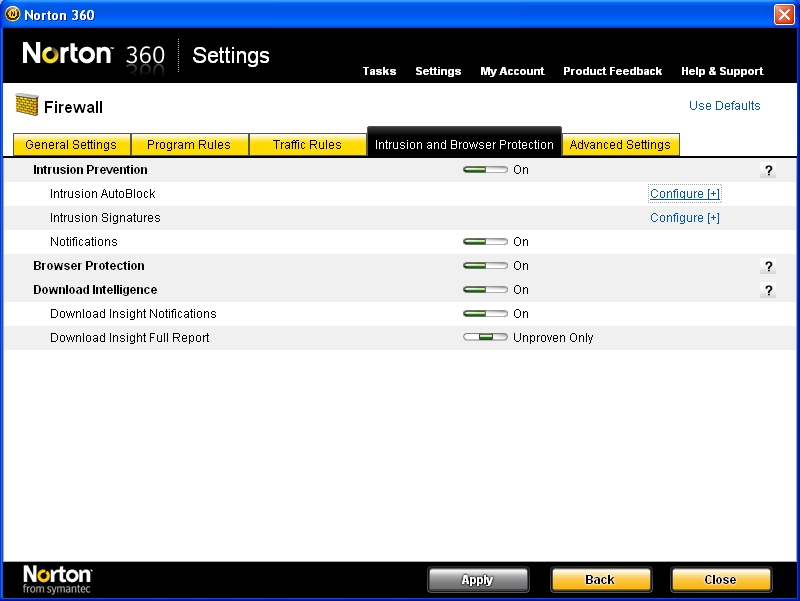Viewport: 800px width, 601px height.
Task: Click the Back button
Action: (601, 580)
